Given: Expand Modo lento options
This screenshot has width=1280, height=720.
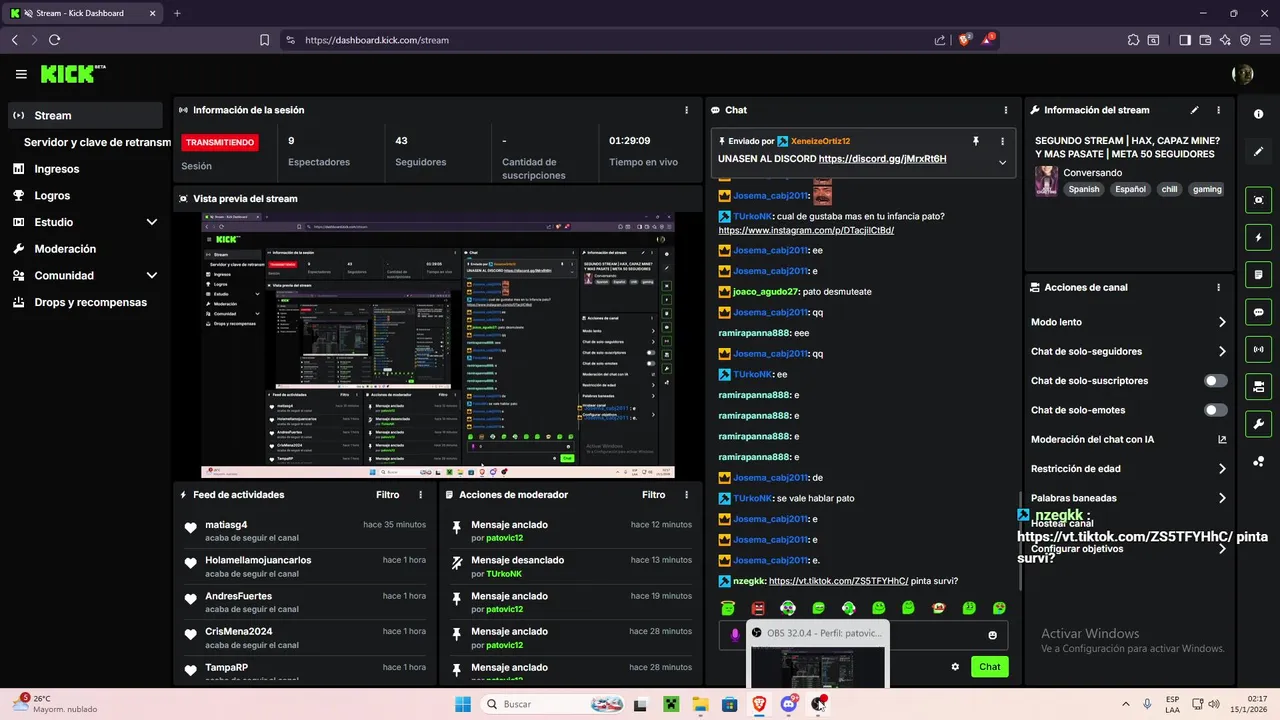Looking at the screenshot, I should [1222, 322].
